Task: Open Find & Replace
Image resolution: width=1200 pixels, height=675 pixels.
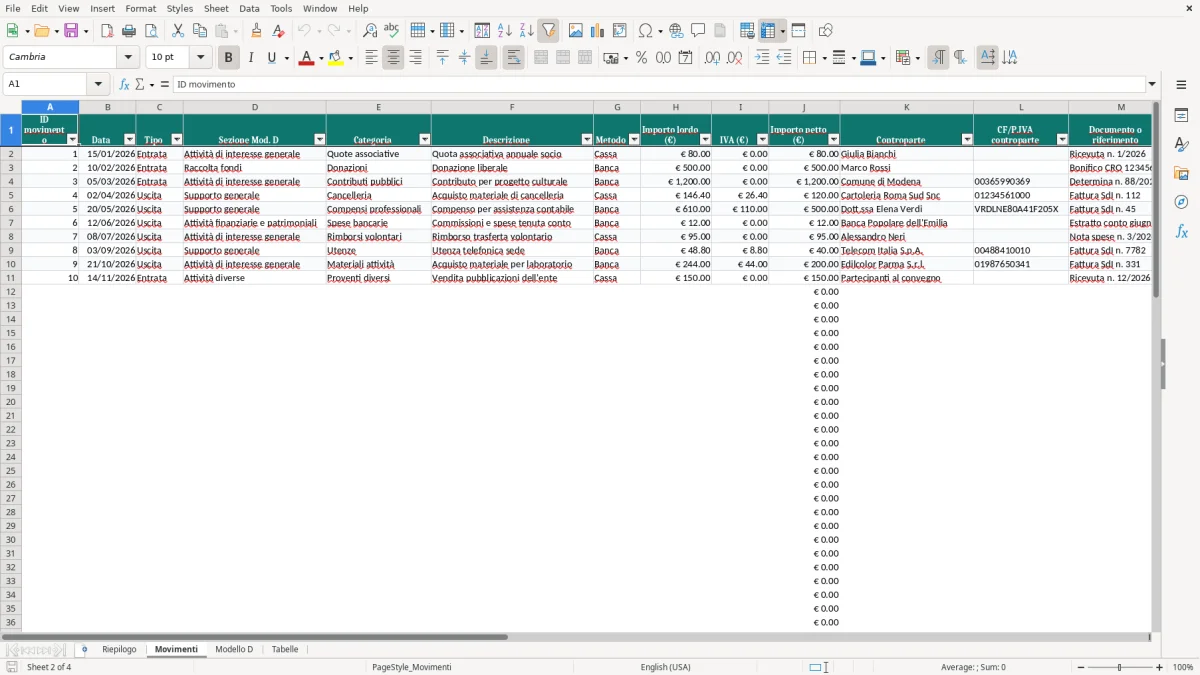Action: point(370,31)
